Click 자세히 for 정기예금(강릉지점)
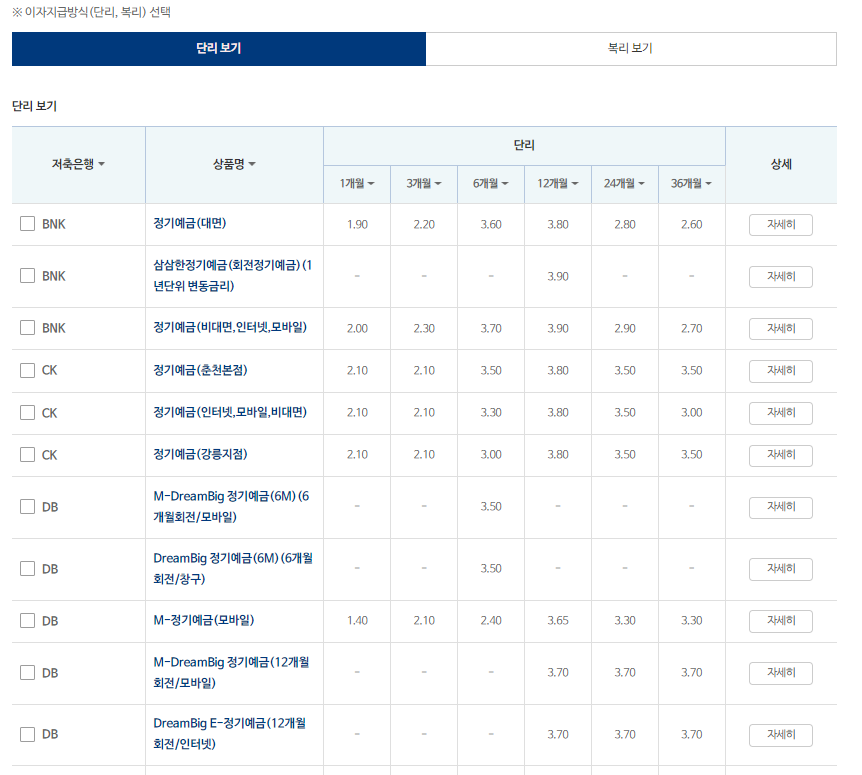The width and height of the screenshot is (862, 775). coord(780,454)
